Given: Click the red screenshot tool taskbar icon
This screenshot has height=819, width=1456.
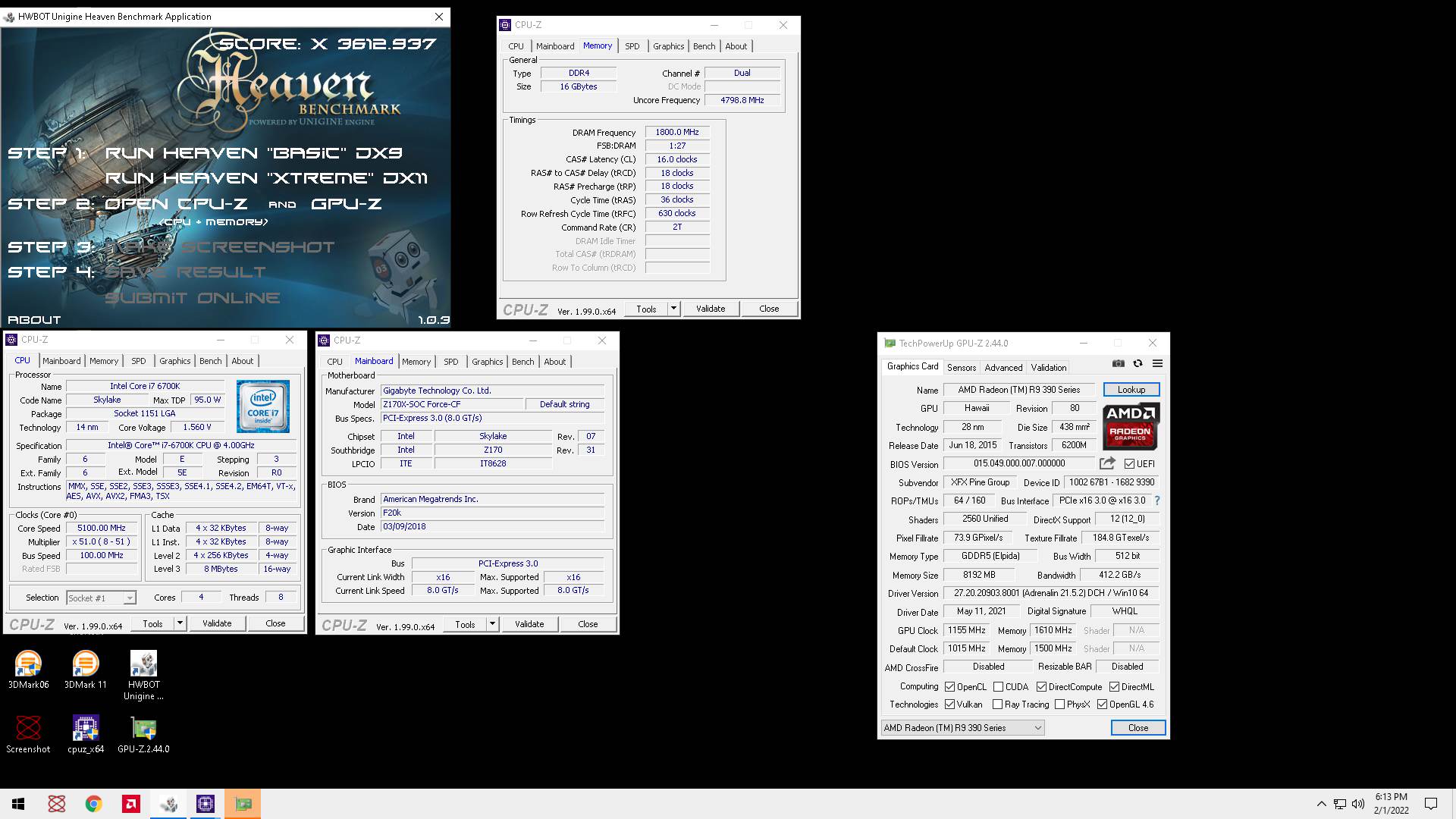Looking at the screenshot, I should click(x=56, y=804).
